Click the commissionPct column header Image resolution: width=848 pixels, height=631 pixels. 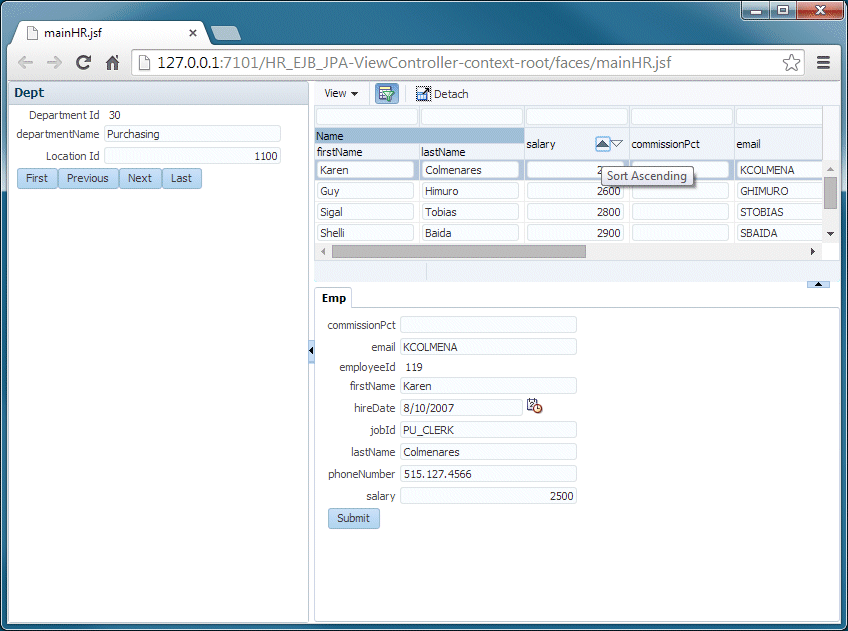point(681,144)
